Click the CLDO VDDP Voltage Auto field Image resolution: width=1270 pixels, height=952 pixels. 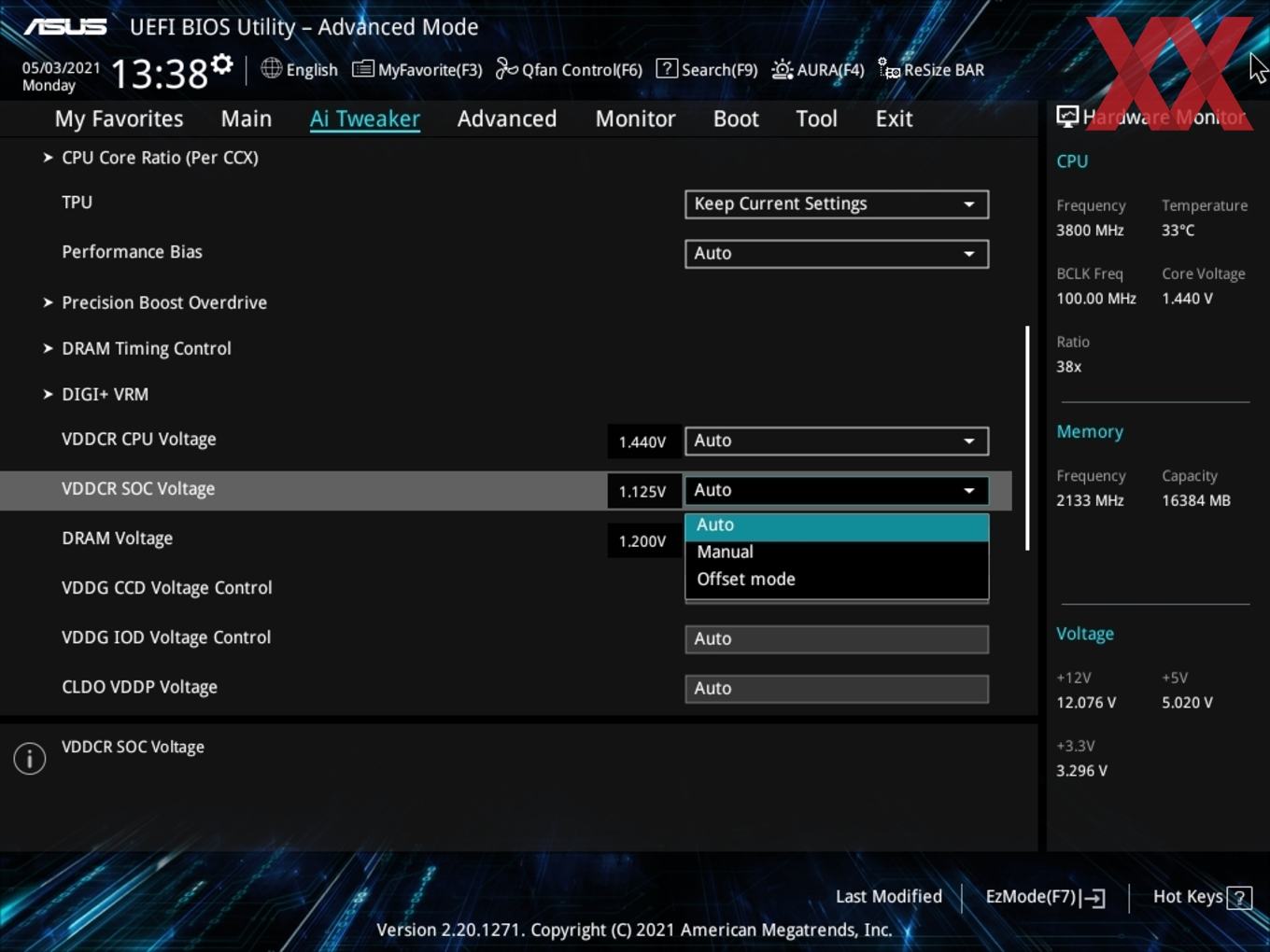click(x=837, y=689)
